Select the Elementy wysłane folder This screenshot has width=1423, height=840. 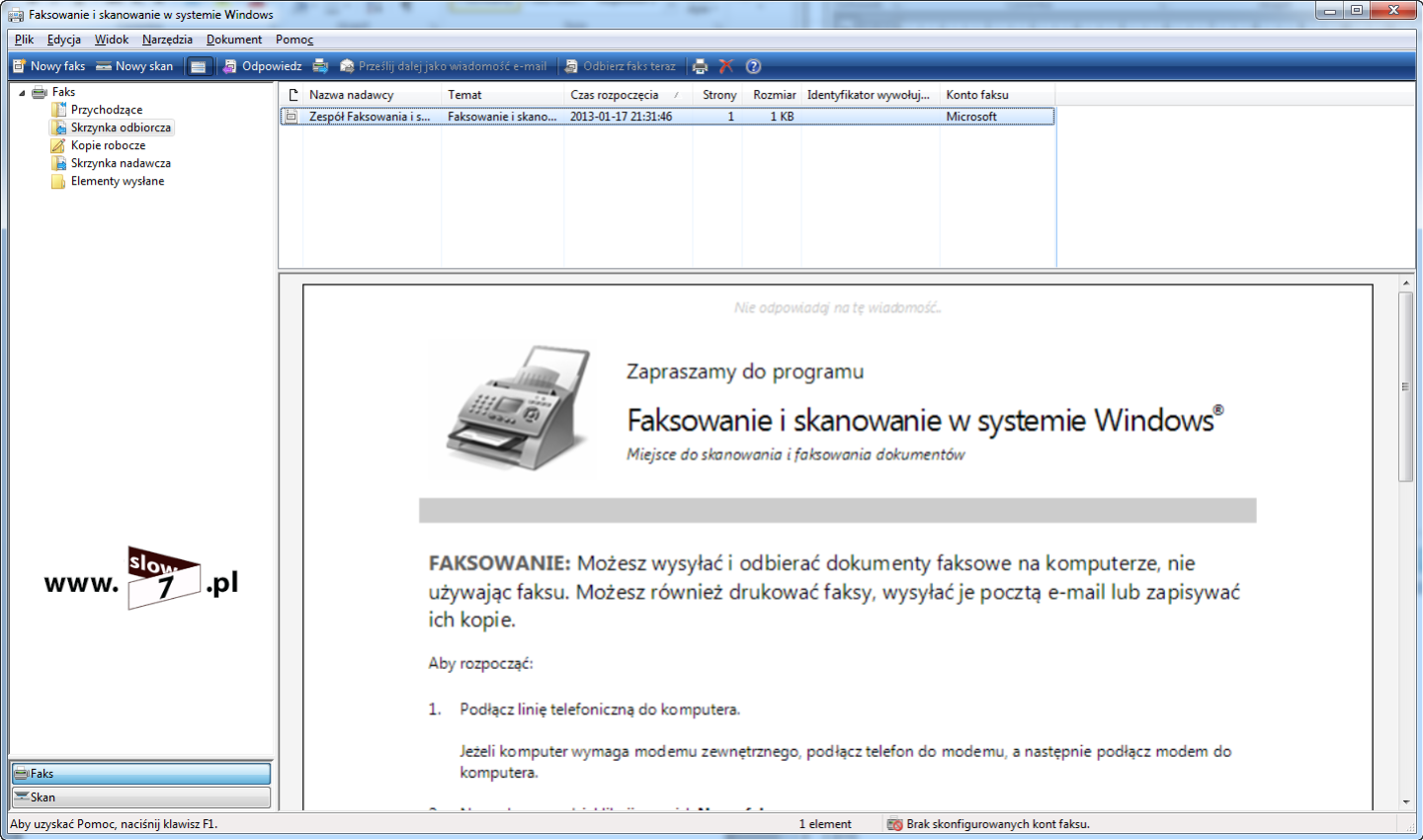118,181
